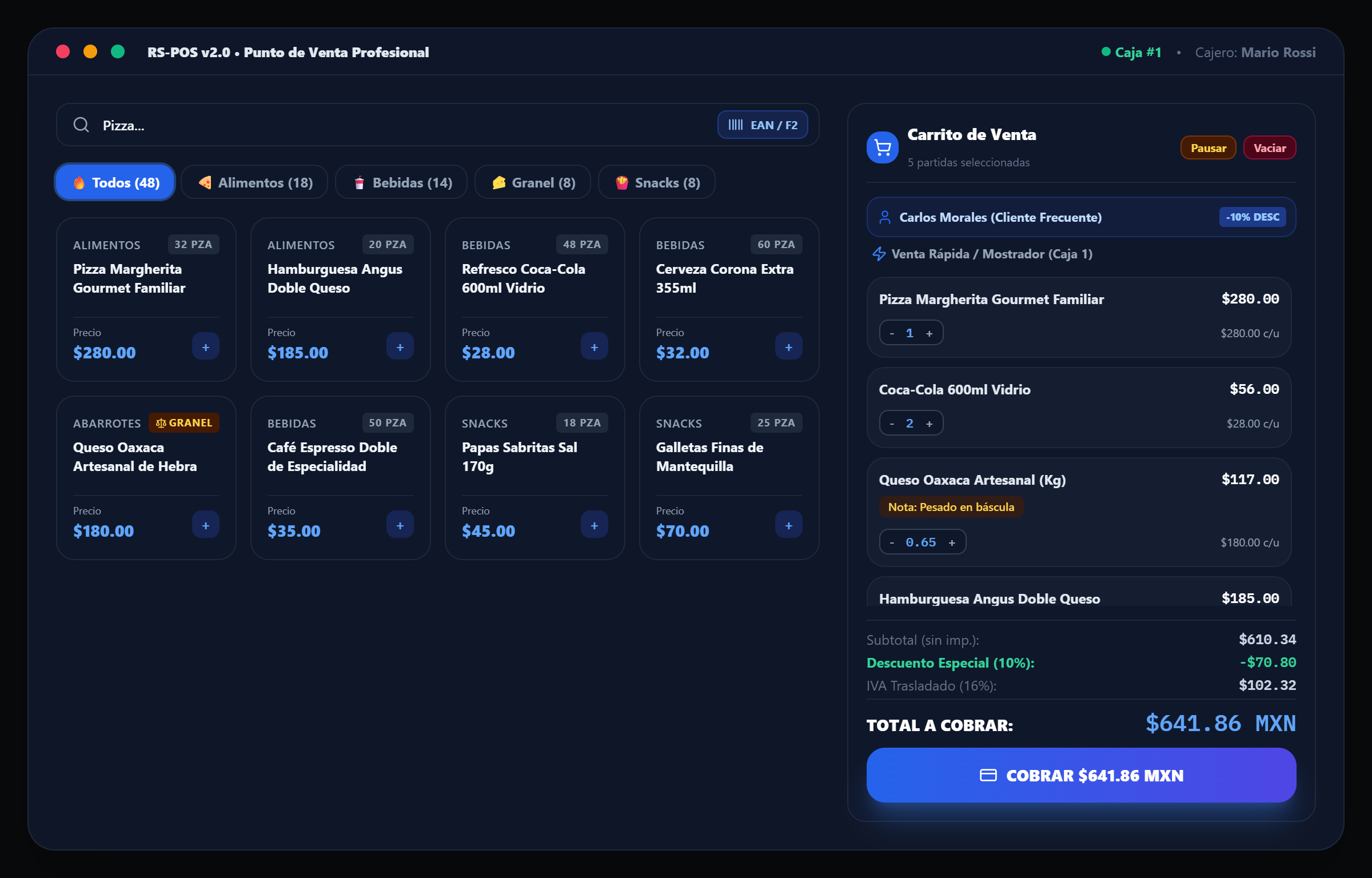Viewport: 1372px width, 878px height.
Task: Click the Cajero: Mario Rossi label
Action: (1255, 53)
